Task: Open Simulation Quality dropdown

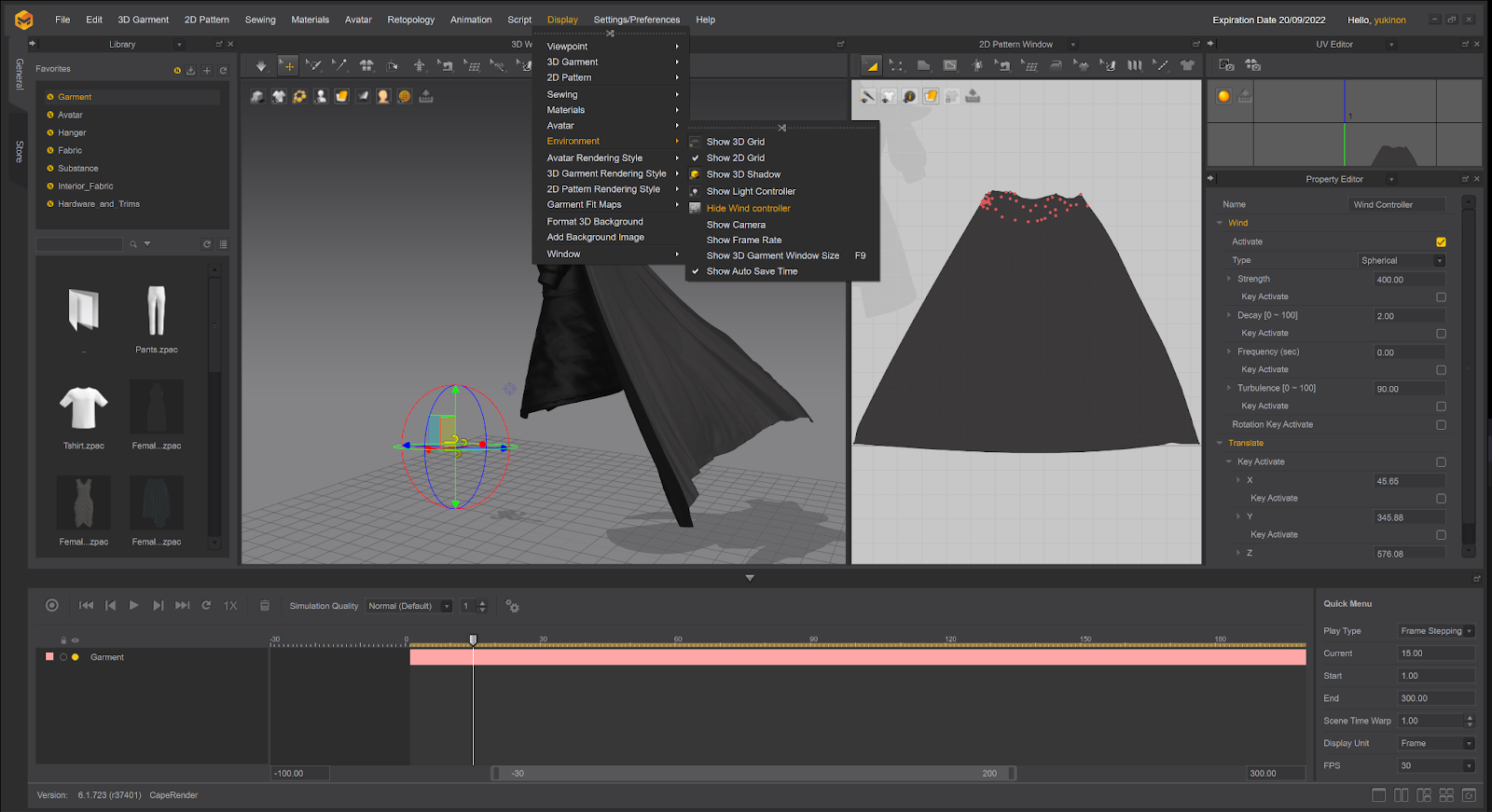Action: (x=409, y=606)
